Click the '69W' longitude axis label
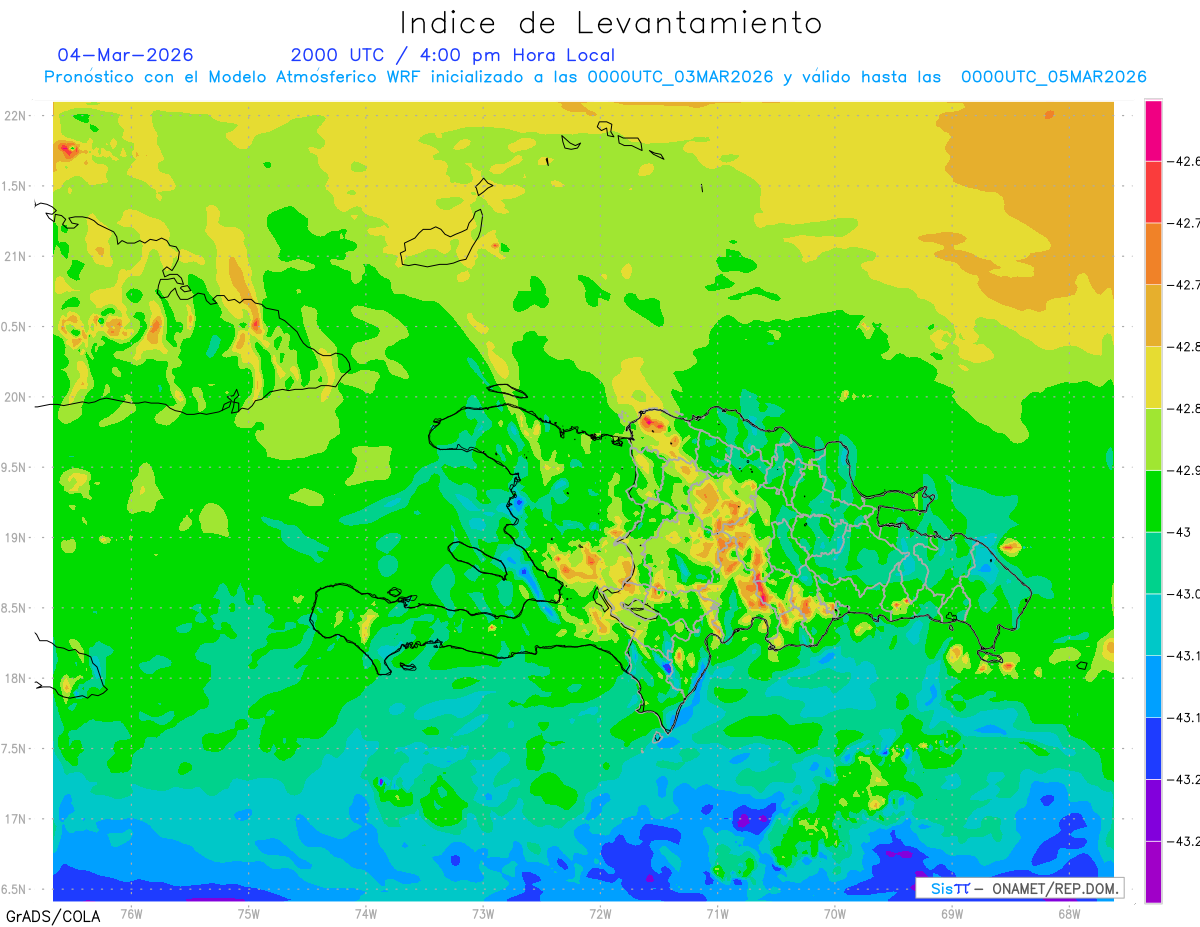 [952, 914]
